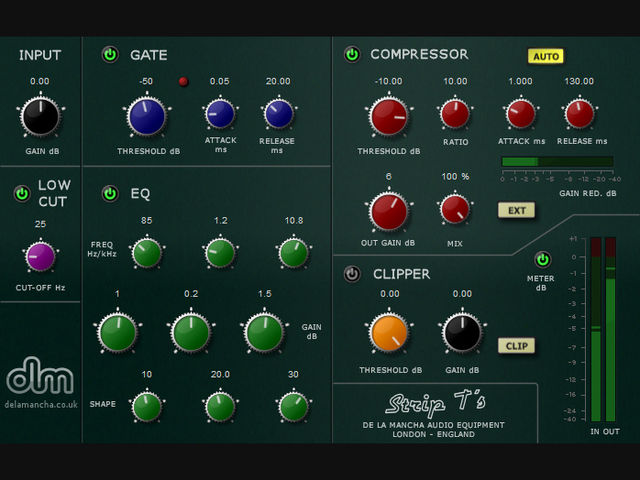Click the IN level meter bar
640x480 pixels.
coord(596,329)
